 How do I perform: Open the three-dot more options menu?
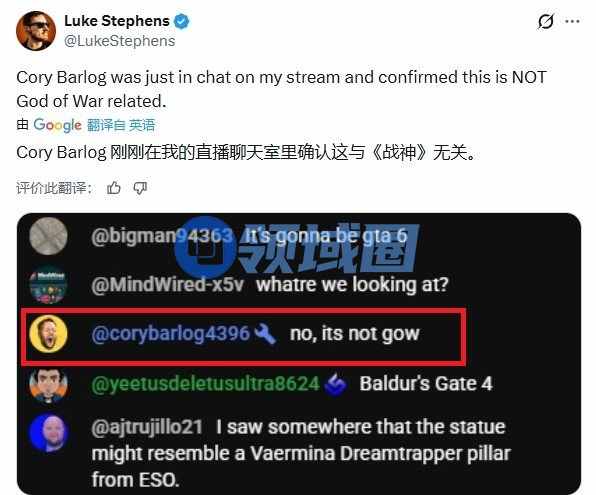coord(572,21)
